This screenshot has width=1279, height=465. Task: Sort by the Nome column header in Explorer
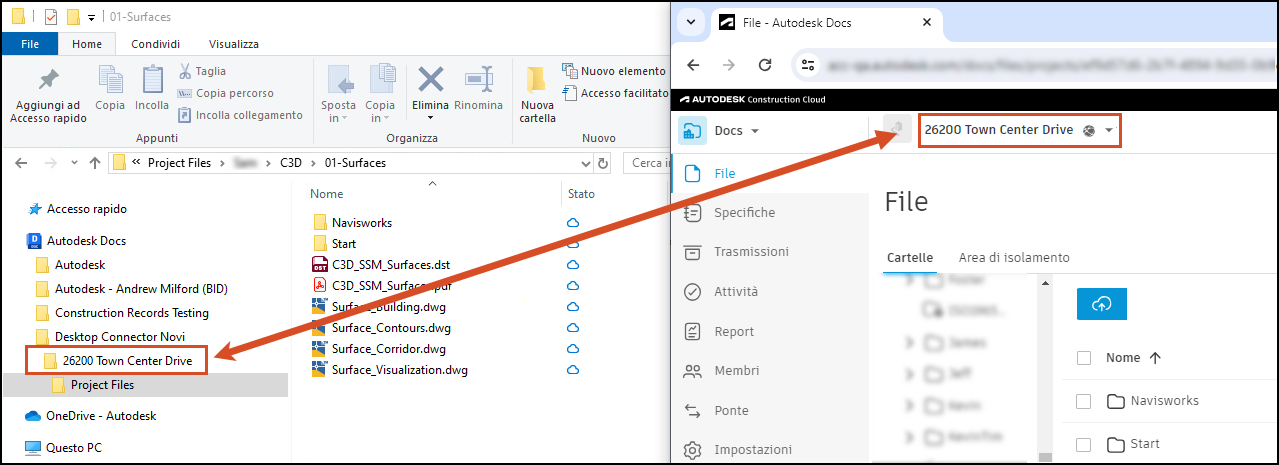pos(327,194)
